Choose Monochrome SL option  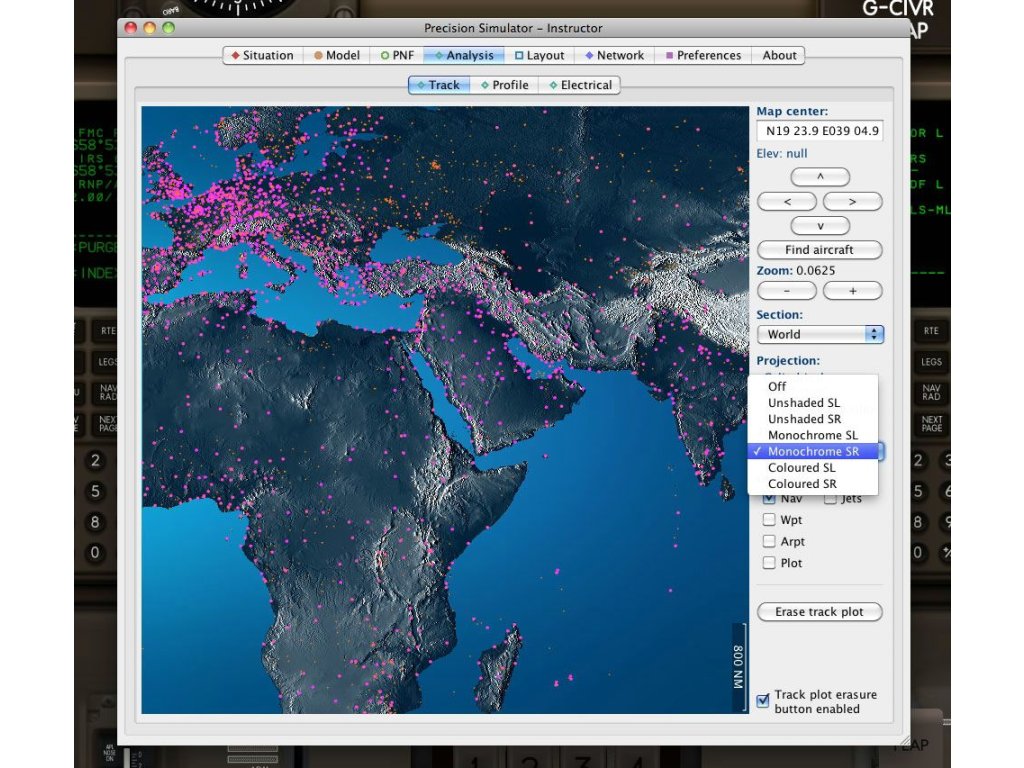click(x=813, y=436)
